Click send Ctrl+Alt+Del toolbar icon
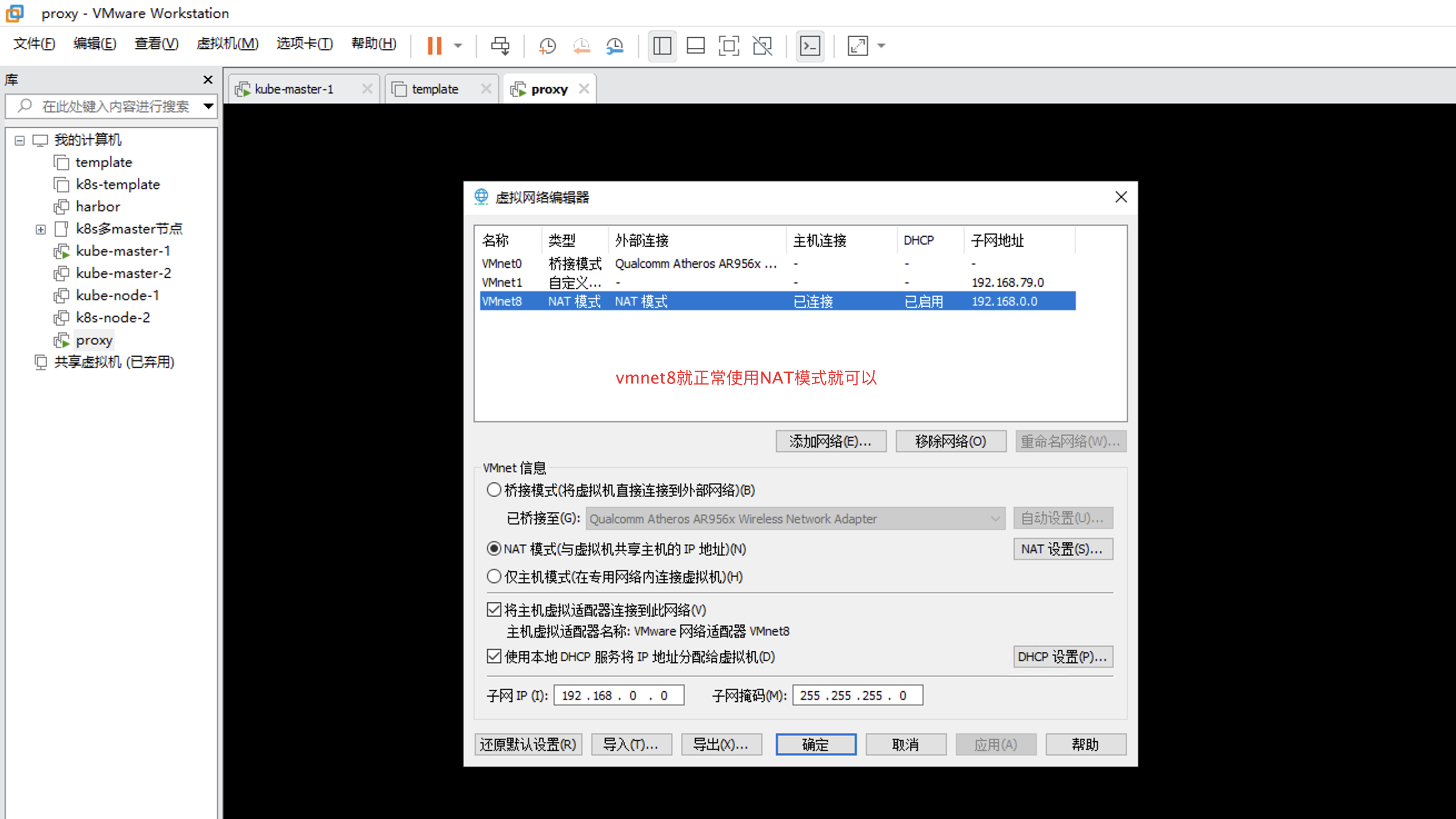The width and height of the screenshot is (1456, 819). pyautogui.click(x=500, y=46)
